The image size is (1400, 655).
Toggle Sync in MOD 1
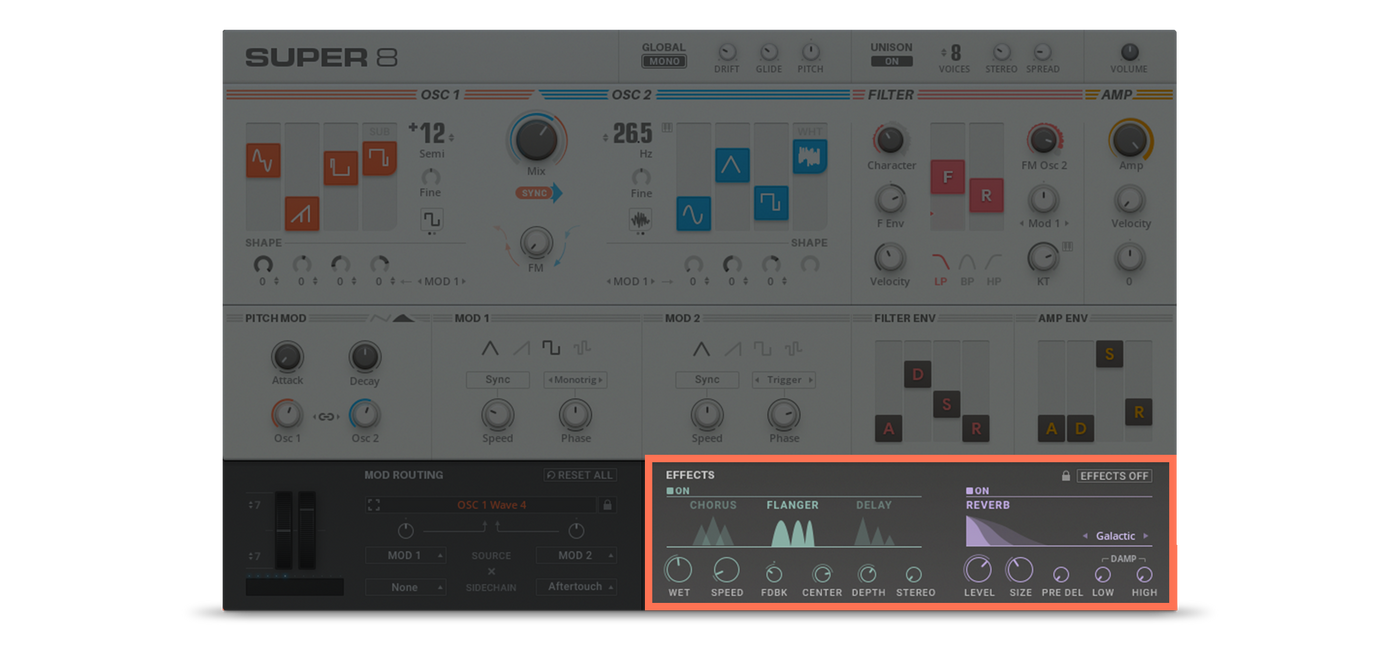[498, 380]
